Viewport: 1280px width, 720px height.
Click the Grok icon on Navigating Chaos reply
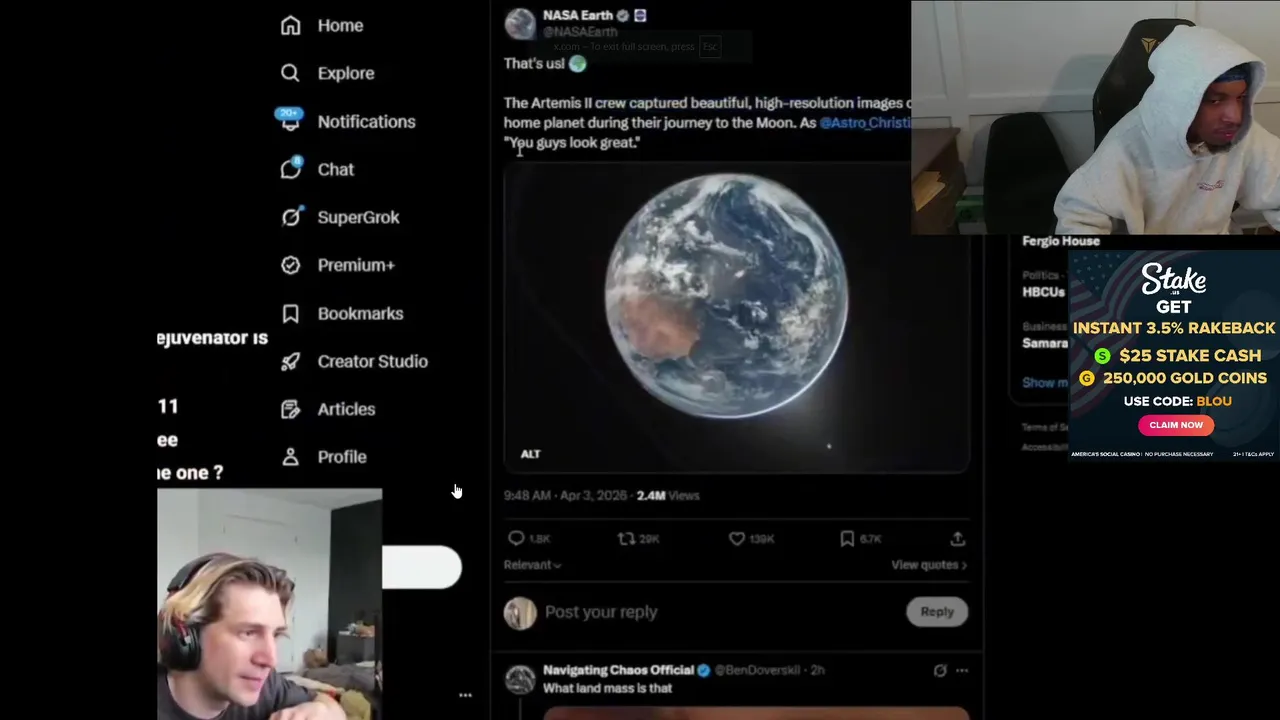939,670
